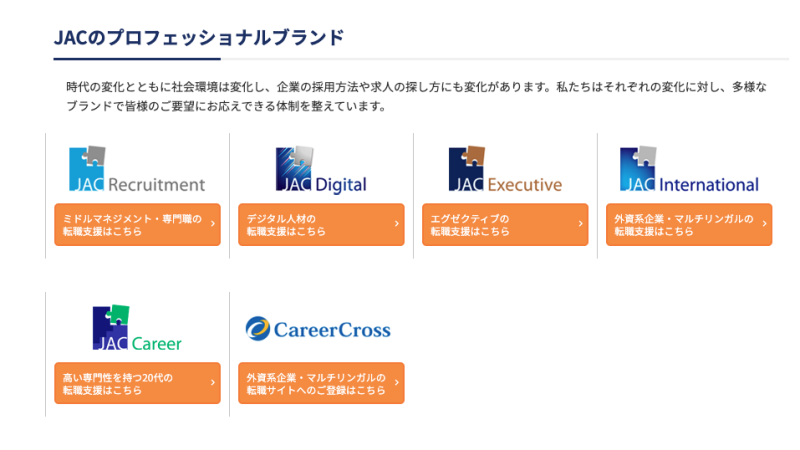The image size is (800, 450).
Task: Click the arrow on the International button
Action: click(x=765, y=225)
